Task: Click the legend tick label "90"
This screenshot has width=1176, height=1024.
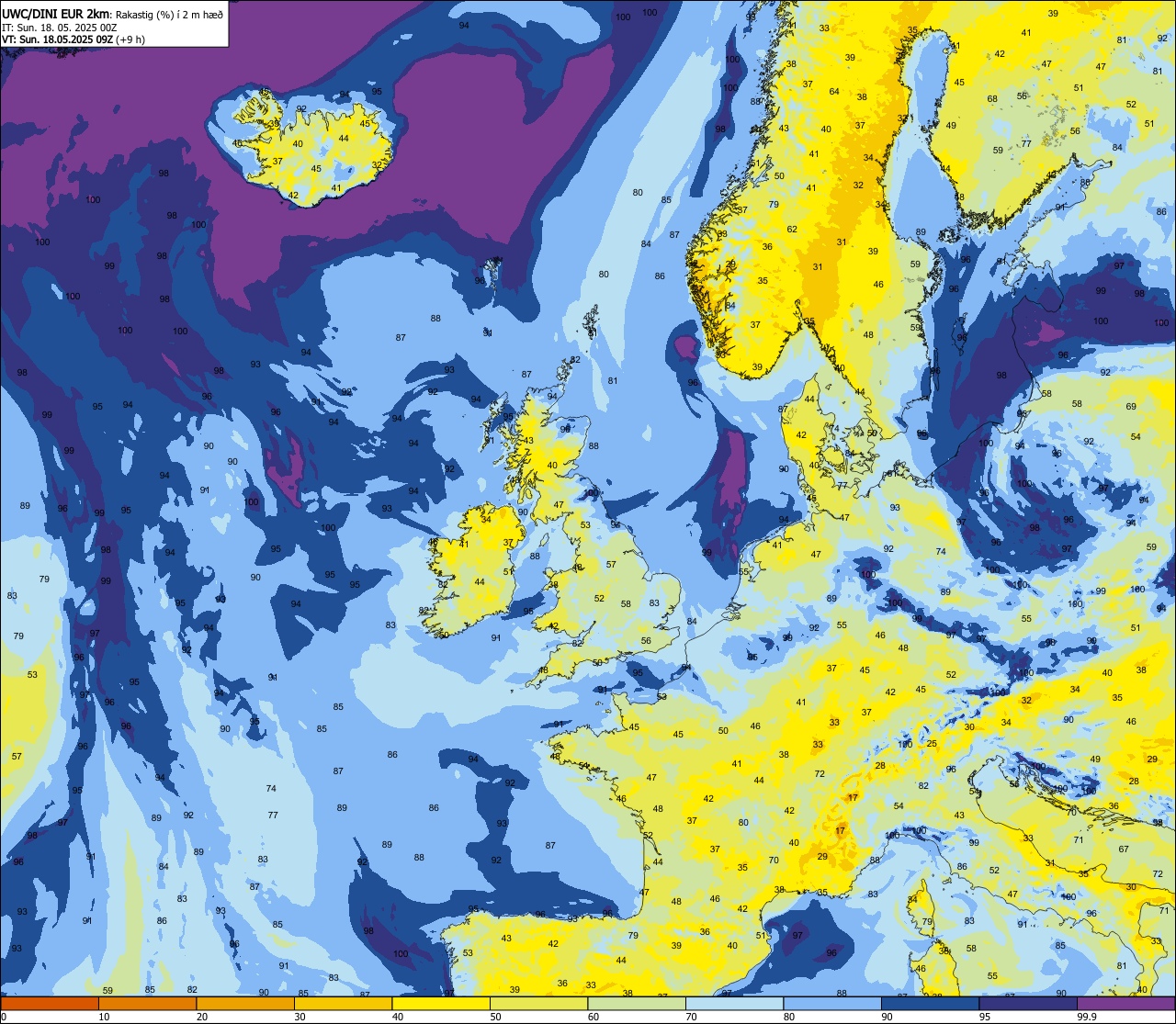Action: point(887,1017)
